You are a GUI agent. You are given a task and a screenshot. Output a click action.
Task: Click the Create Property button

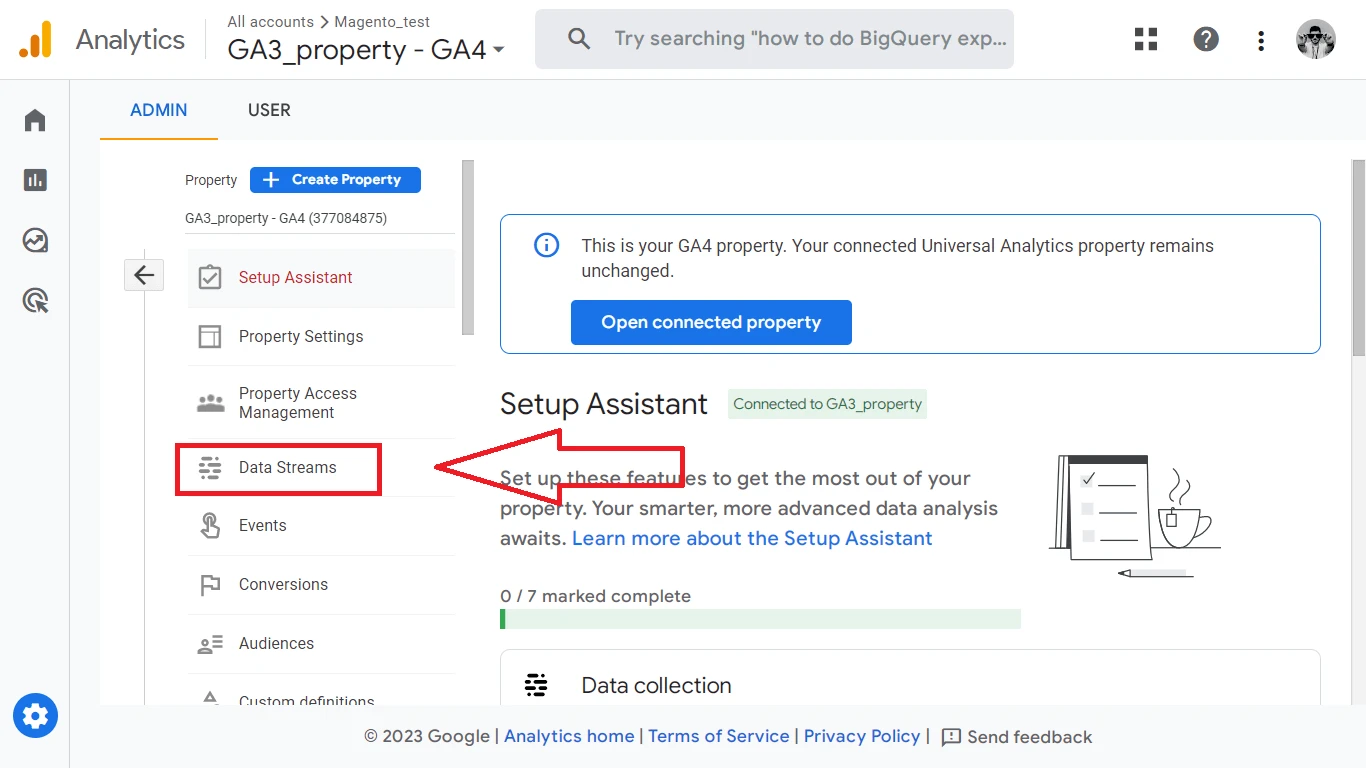pyautogui.click(x=335, y=180)
